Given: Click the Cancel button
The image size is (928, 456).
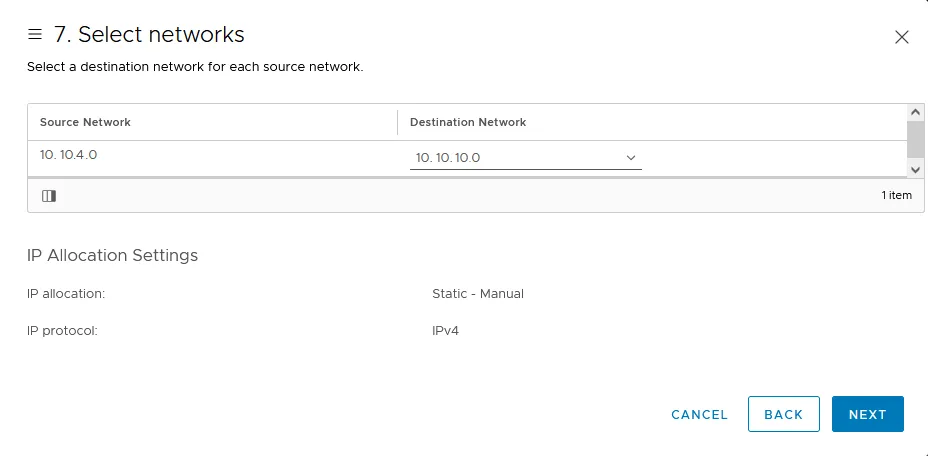Looking at the screenshot, I should [699, 414].
